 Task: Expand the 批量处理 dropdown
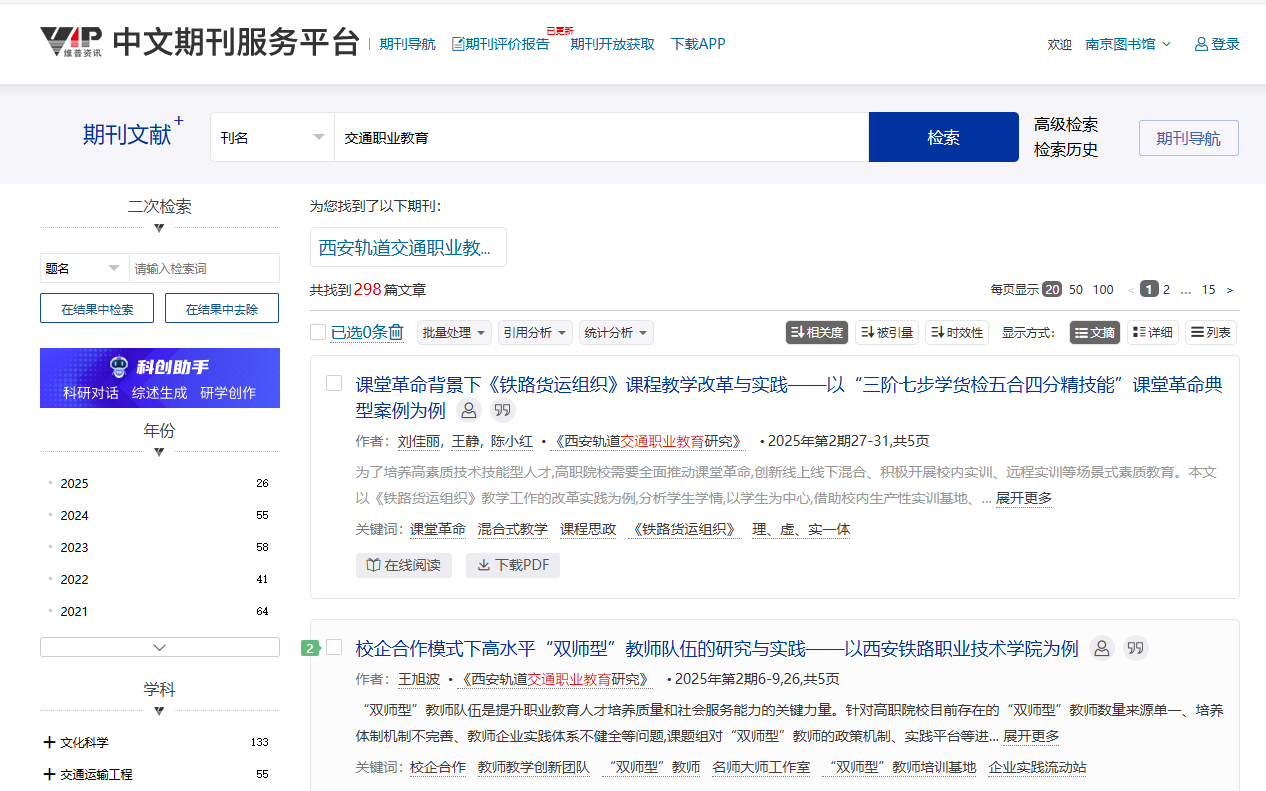(x=454, y=333)
